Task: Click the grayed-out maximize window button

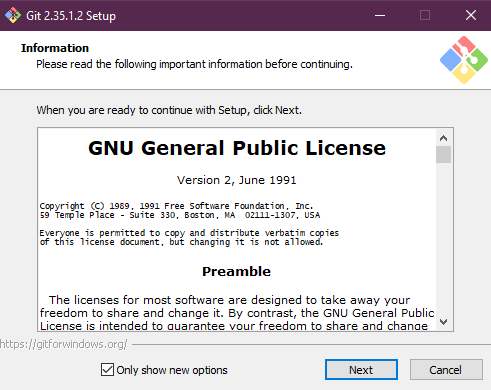Action: coord(425,15)
